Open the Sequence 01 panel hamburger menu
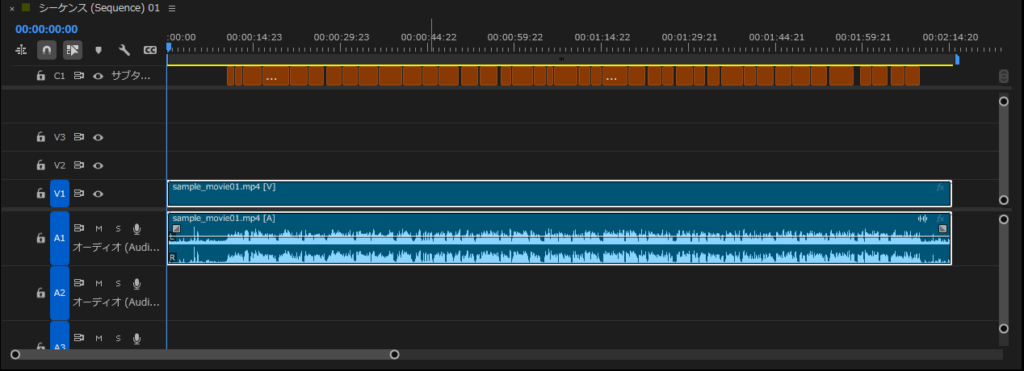The height and width of the screenshot is (371, 1024). pos(172,8)
